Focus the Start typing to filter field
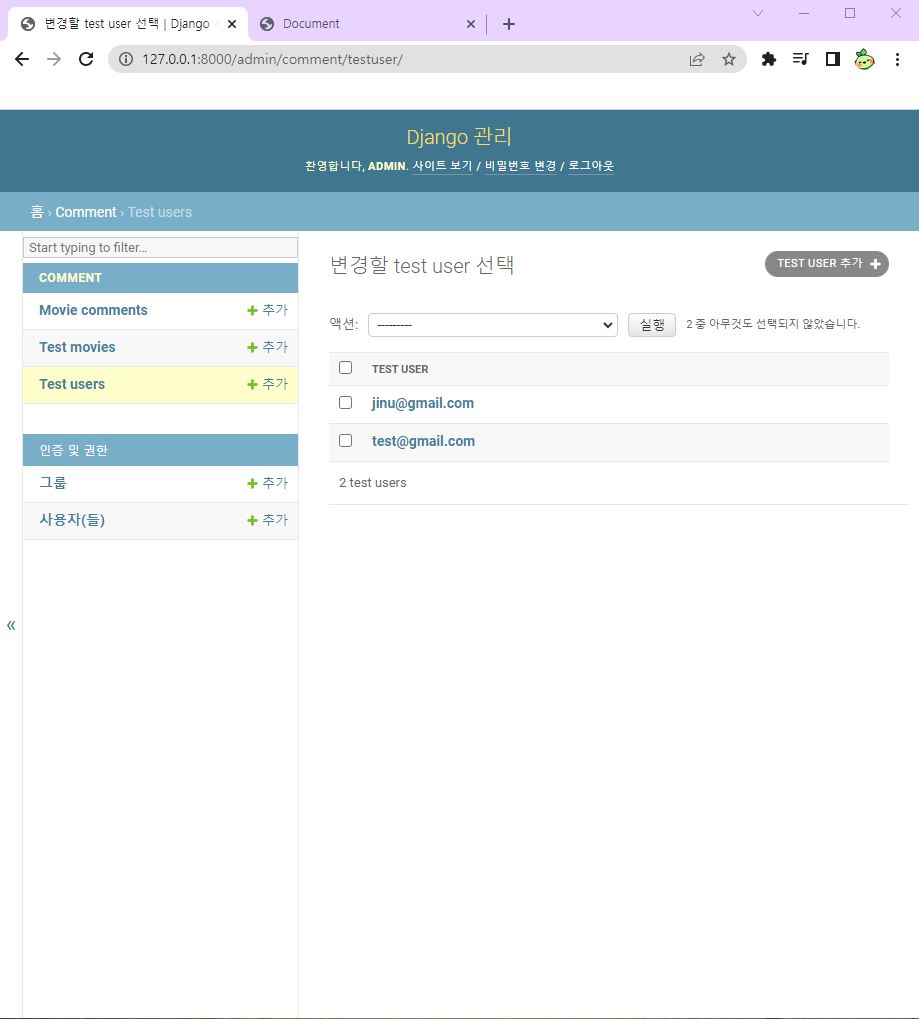Image resolution: width=919 pixels, height=1019 pixels. pyautogui.click(x=161, y=248)
